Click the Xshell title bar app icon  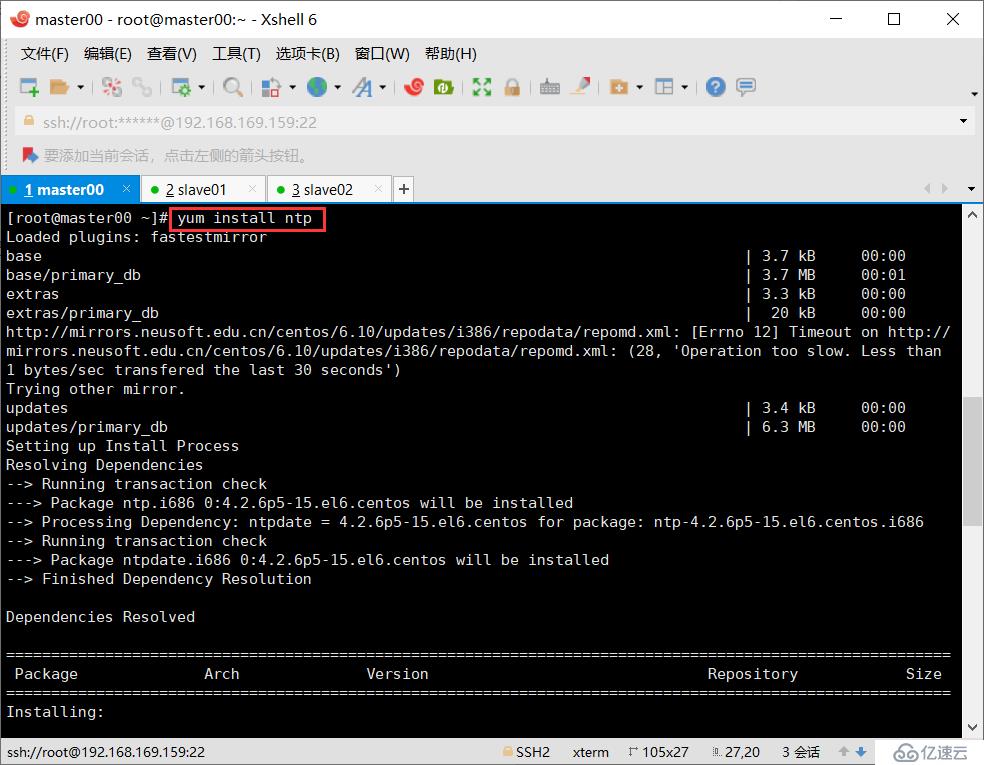[19, 19]
